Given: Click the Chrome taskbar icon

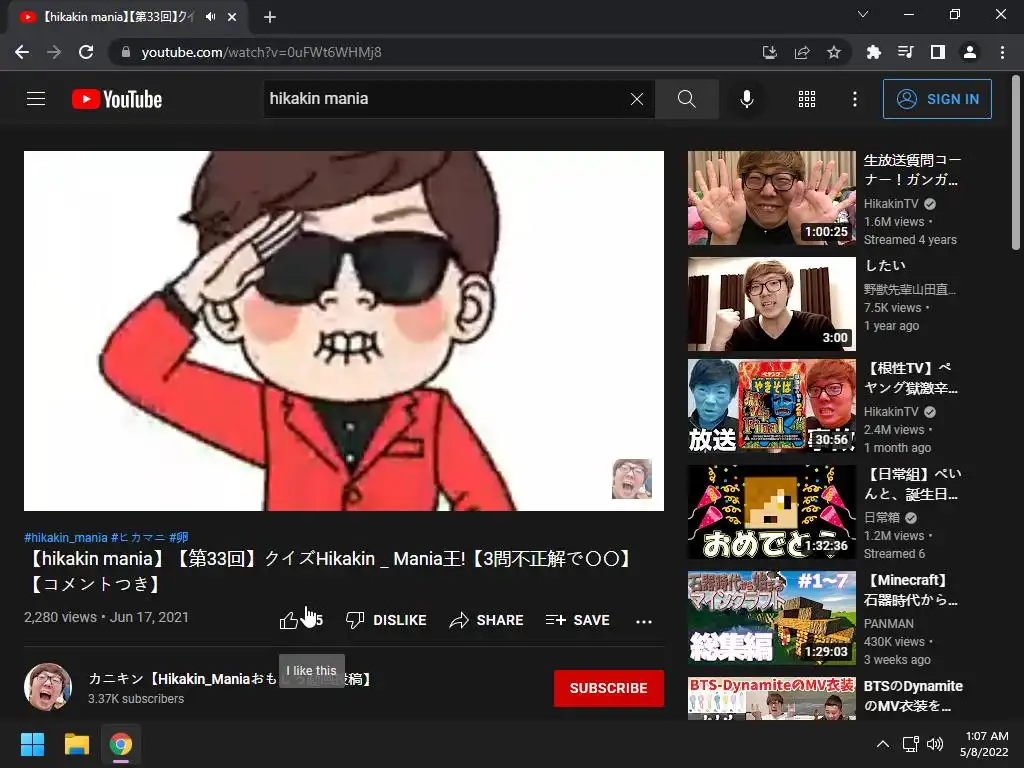Looking at the screenshot, I should [x=120, y=744].
